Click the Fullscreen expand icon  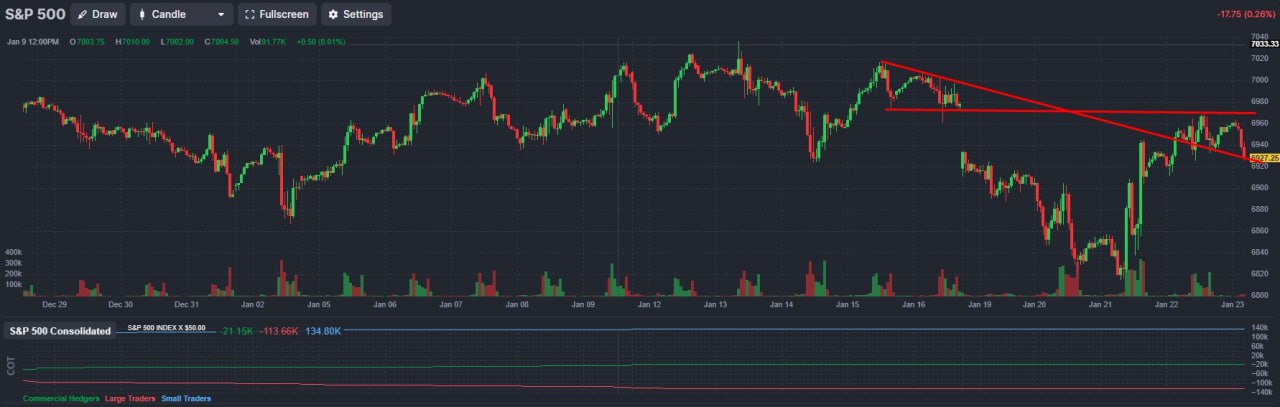(249, 15)
